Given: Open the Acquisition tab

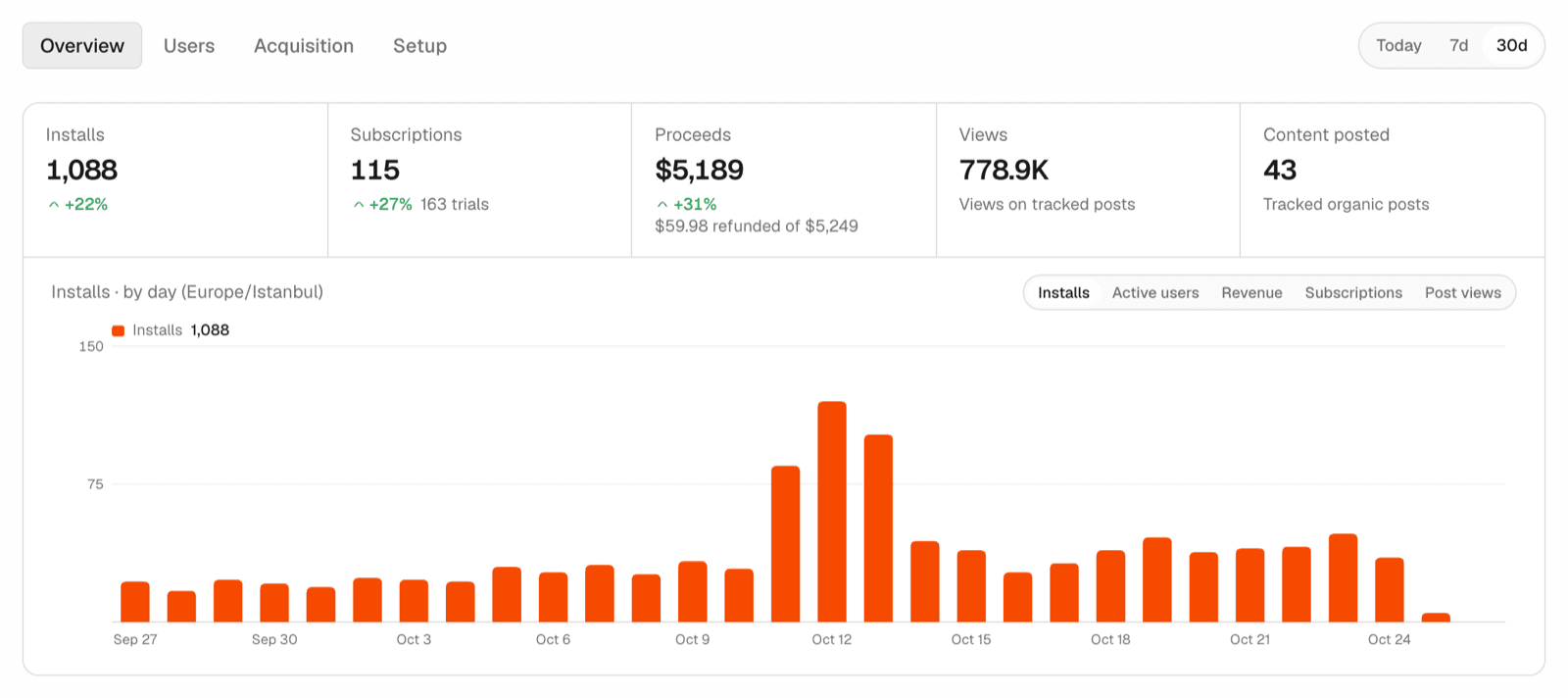Looking at the screenshot, I should (304, 46).
